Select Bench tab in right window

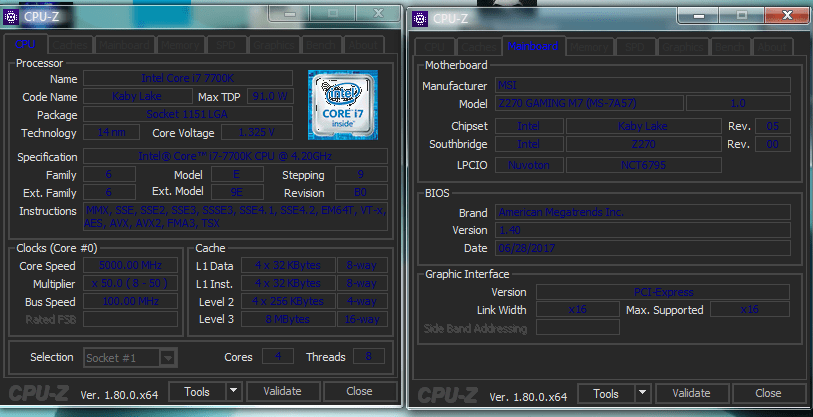coord(730,47)
